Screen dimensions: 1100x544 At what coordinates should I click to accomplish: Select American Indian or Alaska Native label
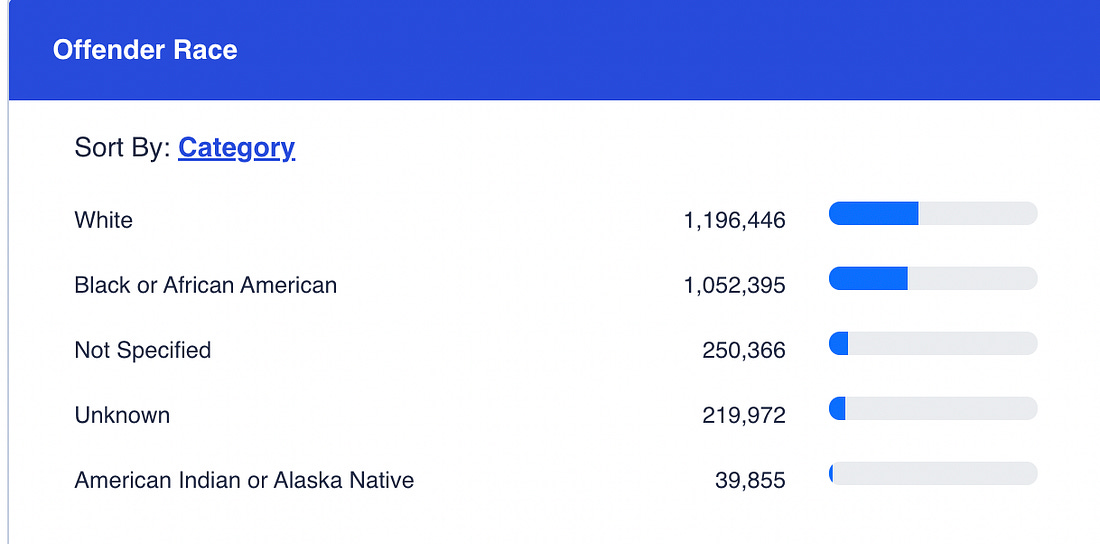click(x=244, y=480)
